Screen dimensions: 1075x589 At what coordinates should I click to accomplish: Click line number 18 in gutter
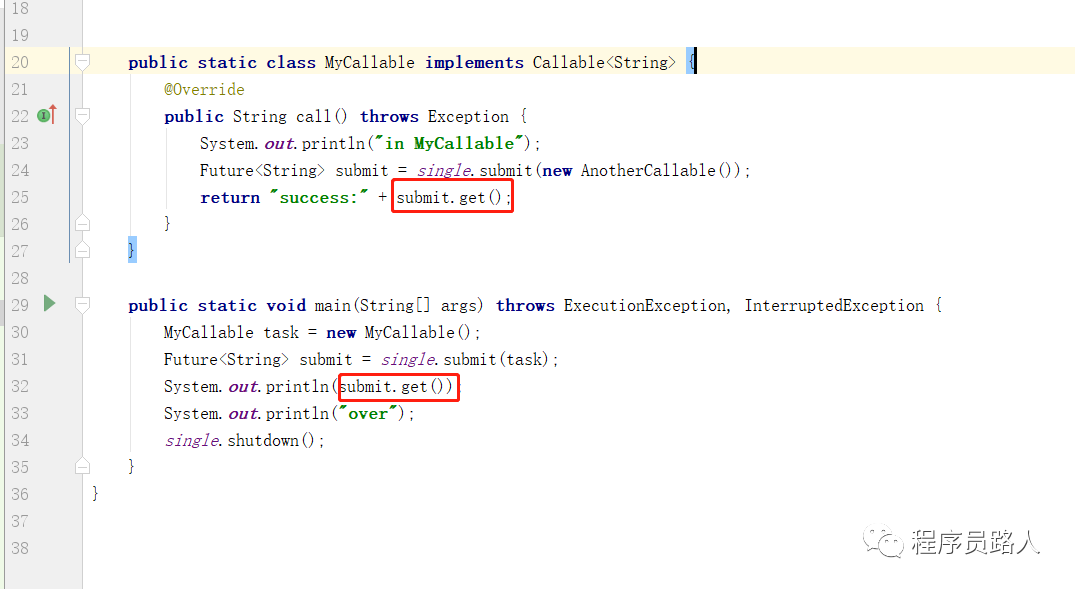point(20,9)
